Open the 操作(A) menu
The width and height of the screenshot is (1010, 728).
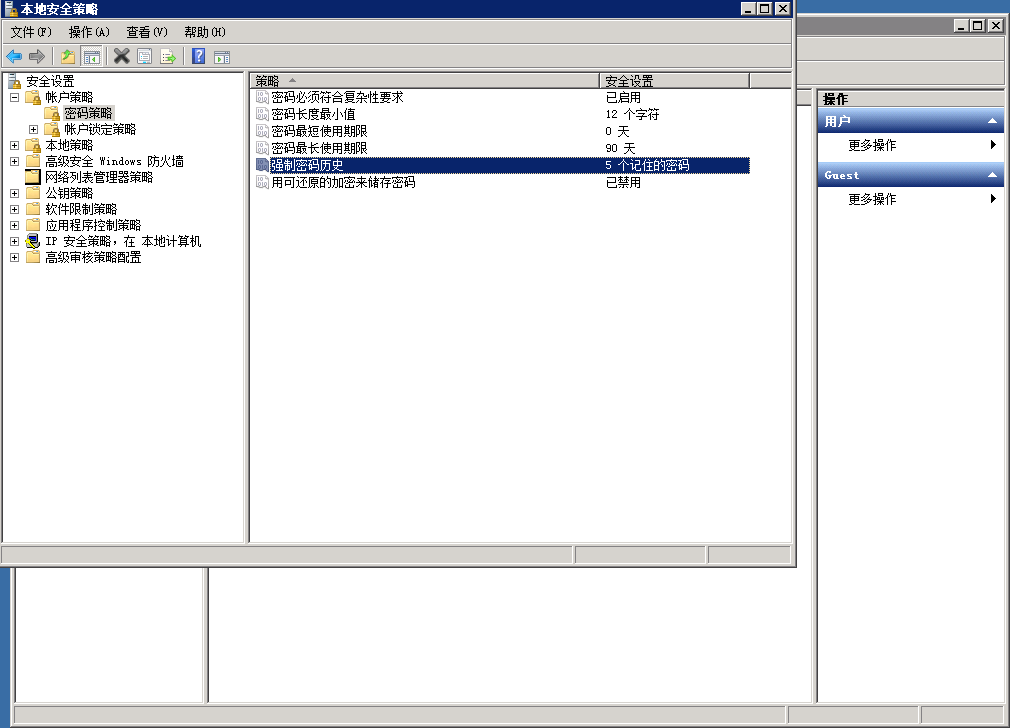pyautogui.click(x=89, y=32)
